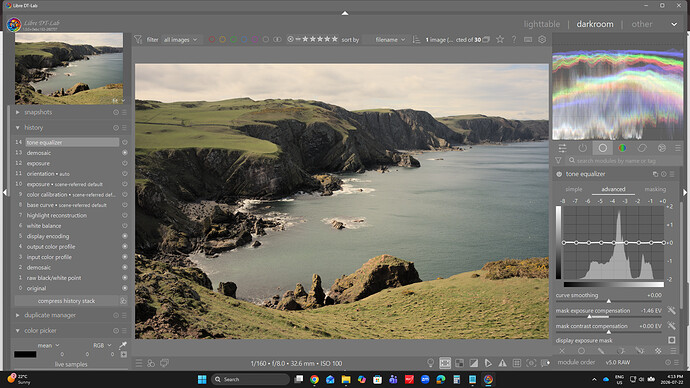Image resolution: width=690 pixels, height=388 pixels.
Task: Pick mask exposure compensation from image
Action: tap(672, 311)
